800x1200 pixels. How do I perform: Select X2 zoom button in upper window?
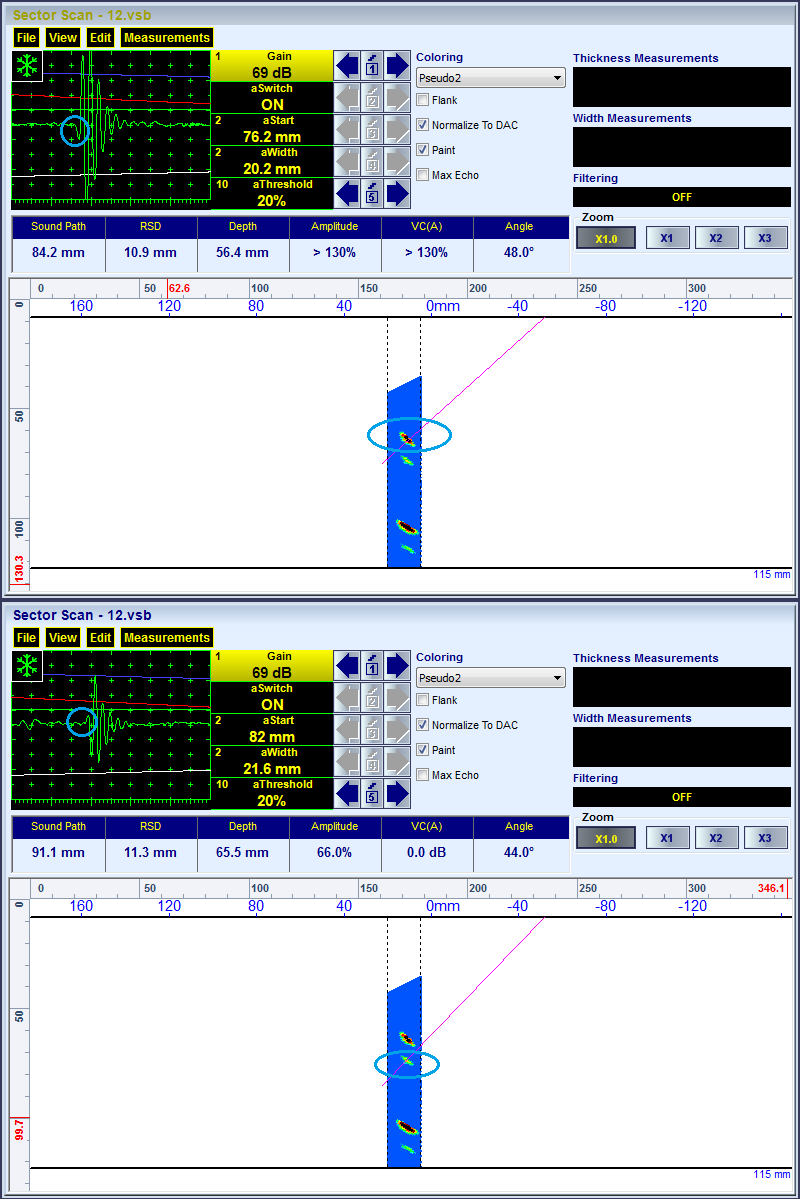coord(716,238)
